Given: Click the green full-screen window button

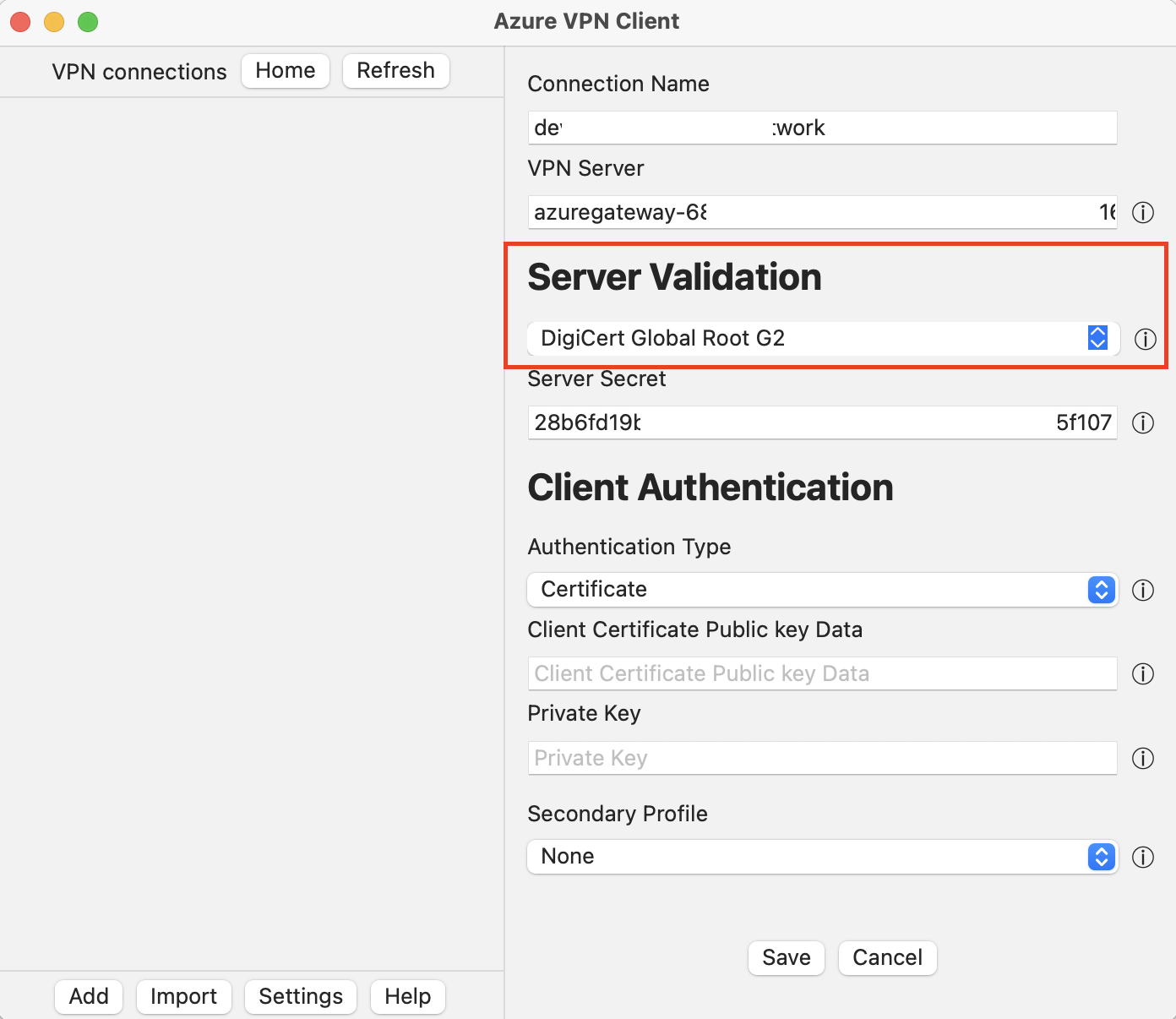Looking at the screenshot, I should (x=88, y=22).
